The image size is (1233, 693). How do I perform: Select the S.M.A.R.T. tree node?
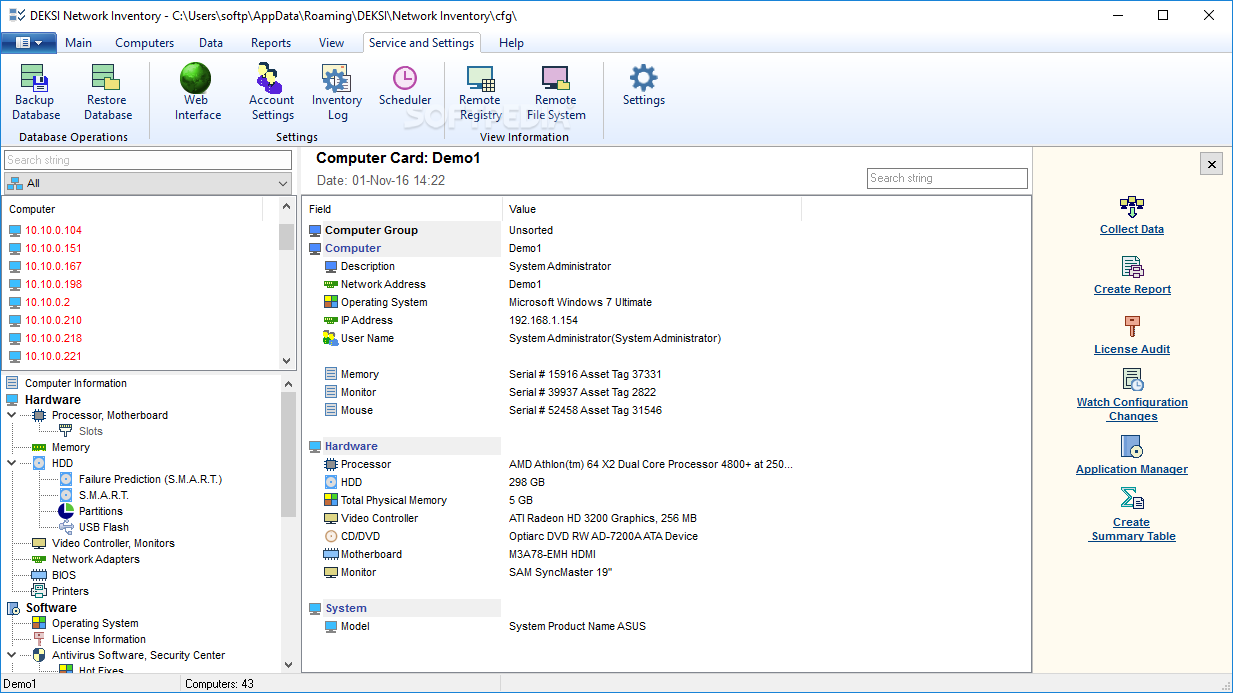pos(104,495)
